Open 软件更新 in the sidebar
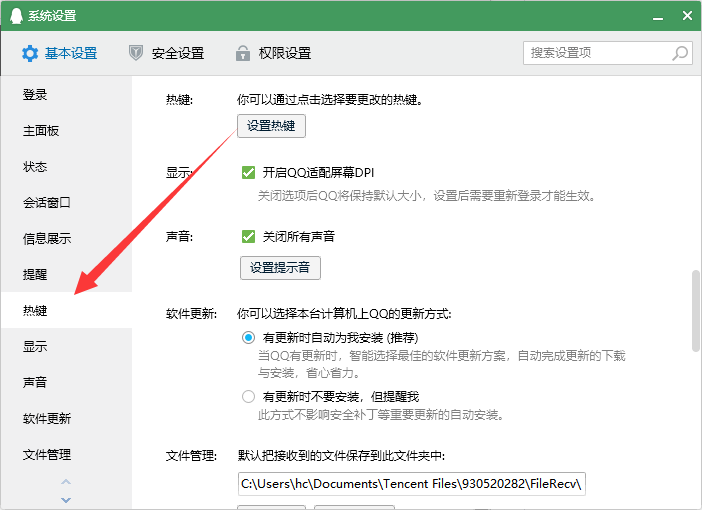The image size is (702, 510). (x=66, y=418)
